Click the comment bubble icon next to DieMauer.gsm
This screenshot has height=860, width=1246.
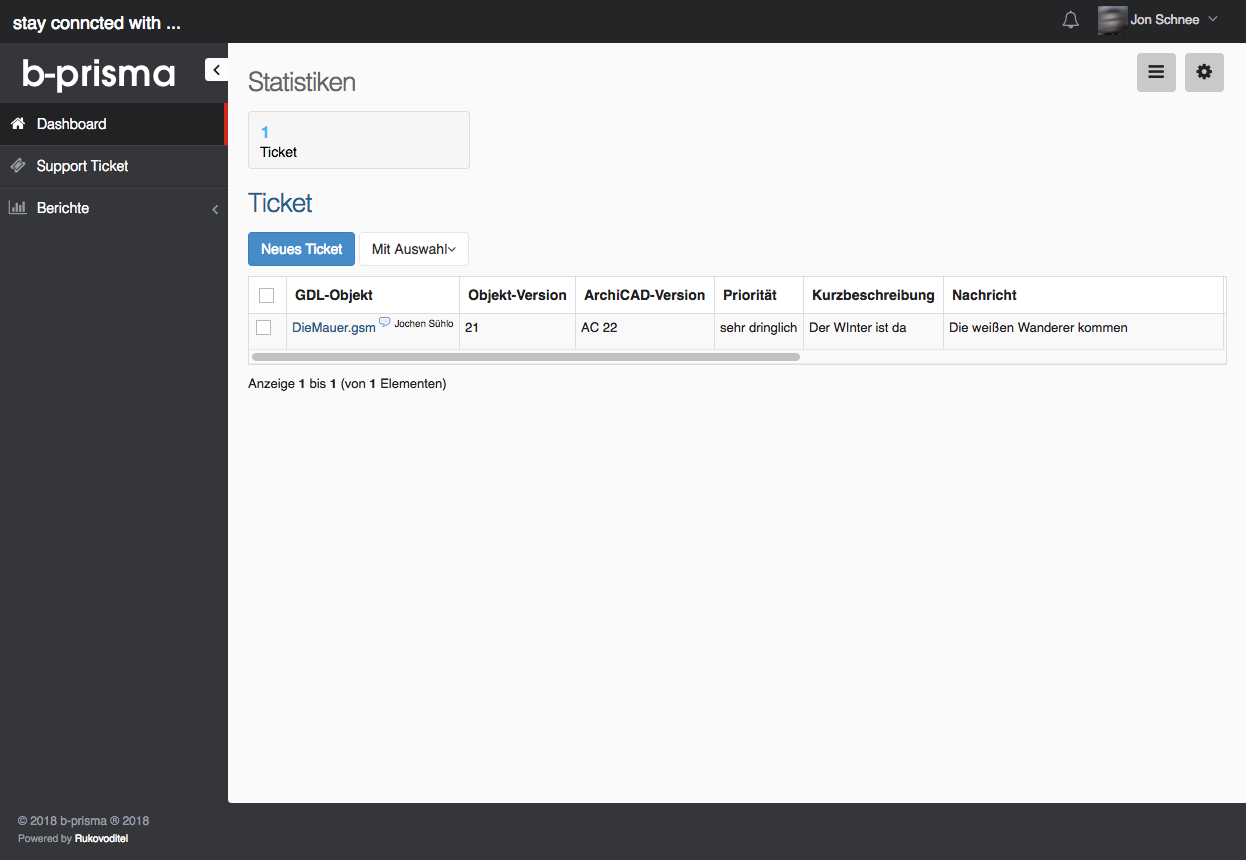[385, 322]
